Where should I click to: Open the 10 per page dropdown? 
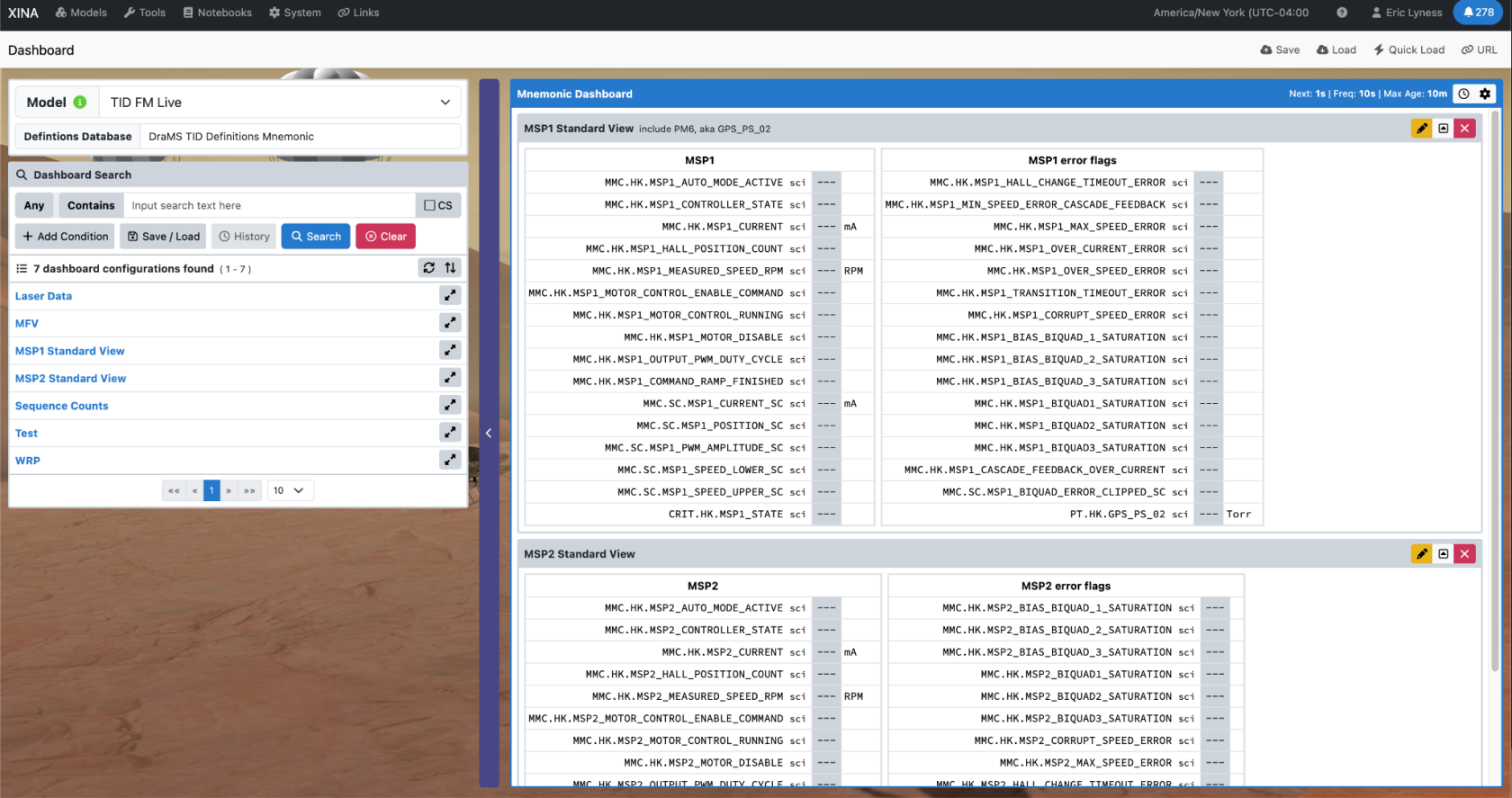[x=288, y=490]
